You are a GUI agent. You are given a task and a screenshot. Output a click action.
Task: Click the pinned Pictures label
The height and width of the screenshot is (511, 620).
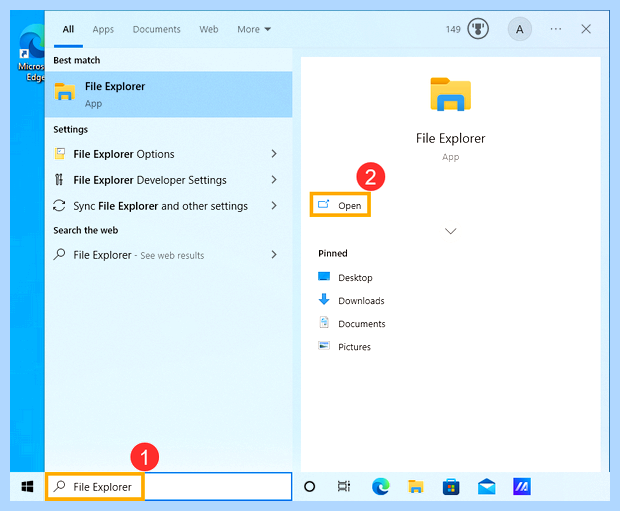click(x=354, y=346)
